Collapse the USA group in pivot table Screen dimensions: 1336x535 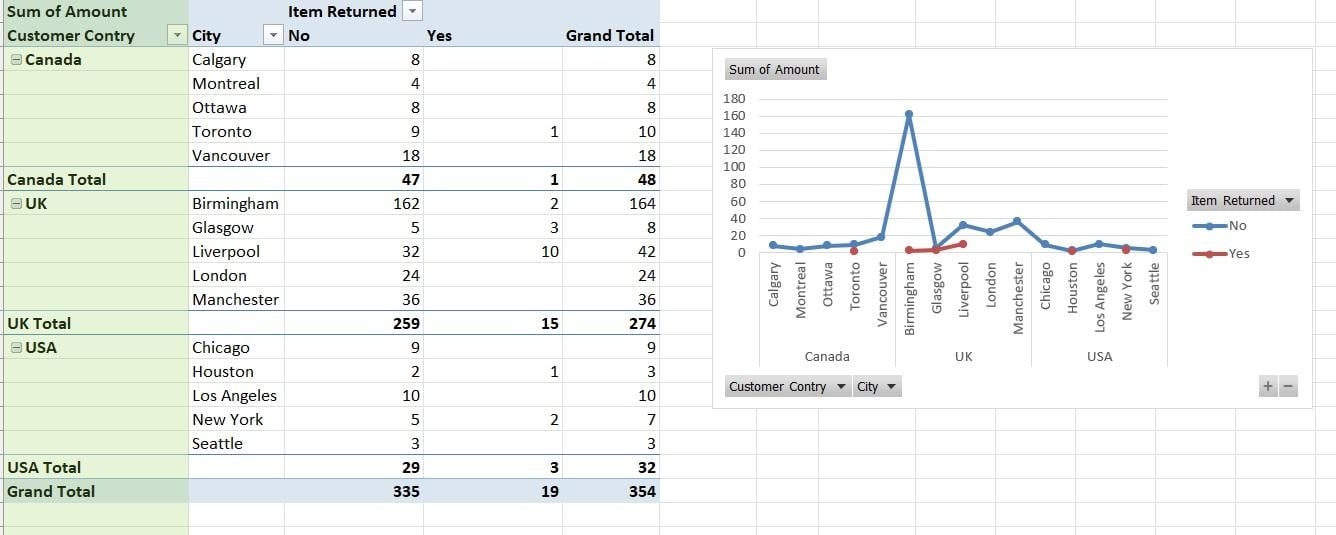click(x=16, y=348)
